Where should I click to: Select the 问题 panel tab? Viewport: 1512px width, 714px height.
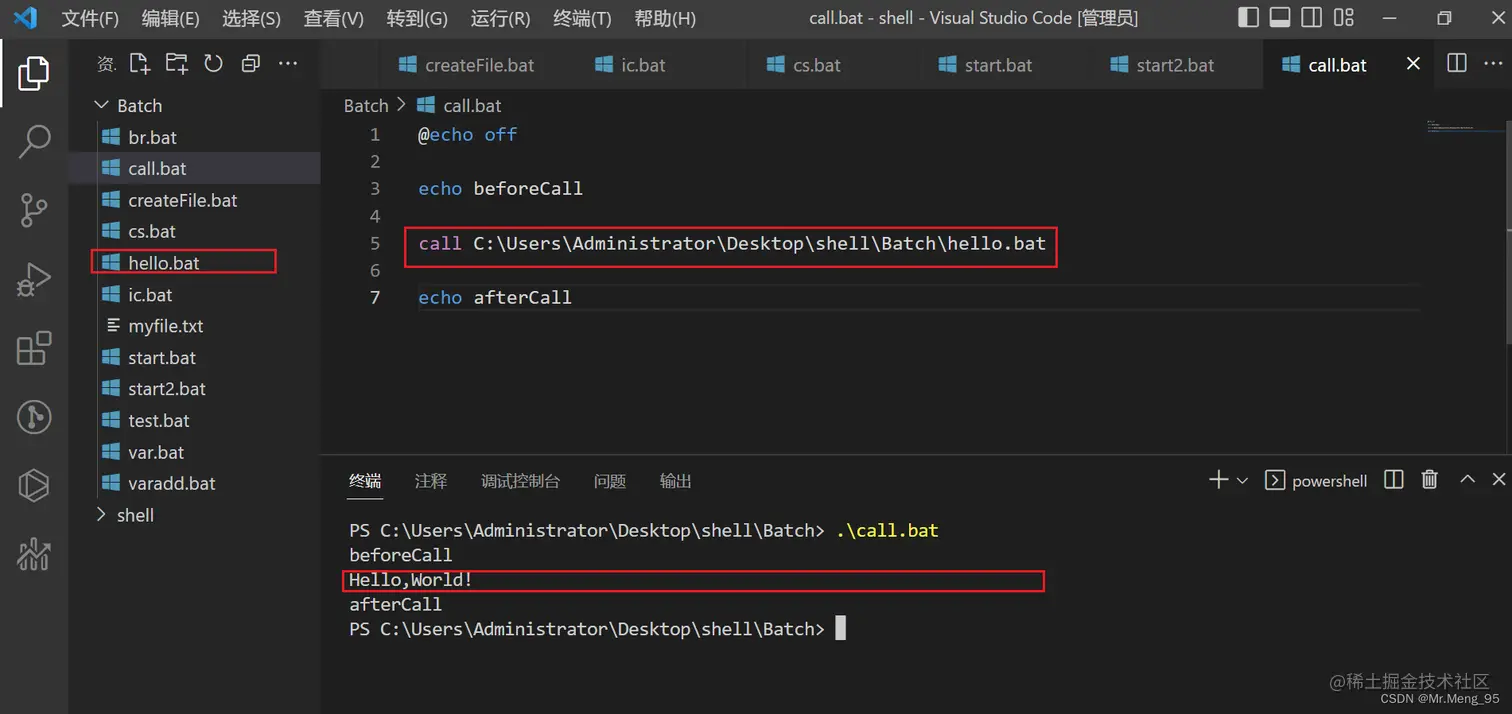(x=610, y=481)
